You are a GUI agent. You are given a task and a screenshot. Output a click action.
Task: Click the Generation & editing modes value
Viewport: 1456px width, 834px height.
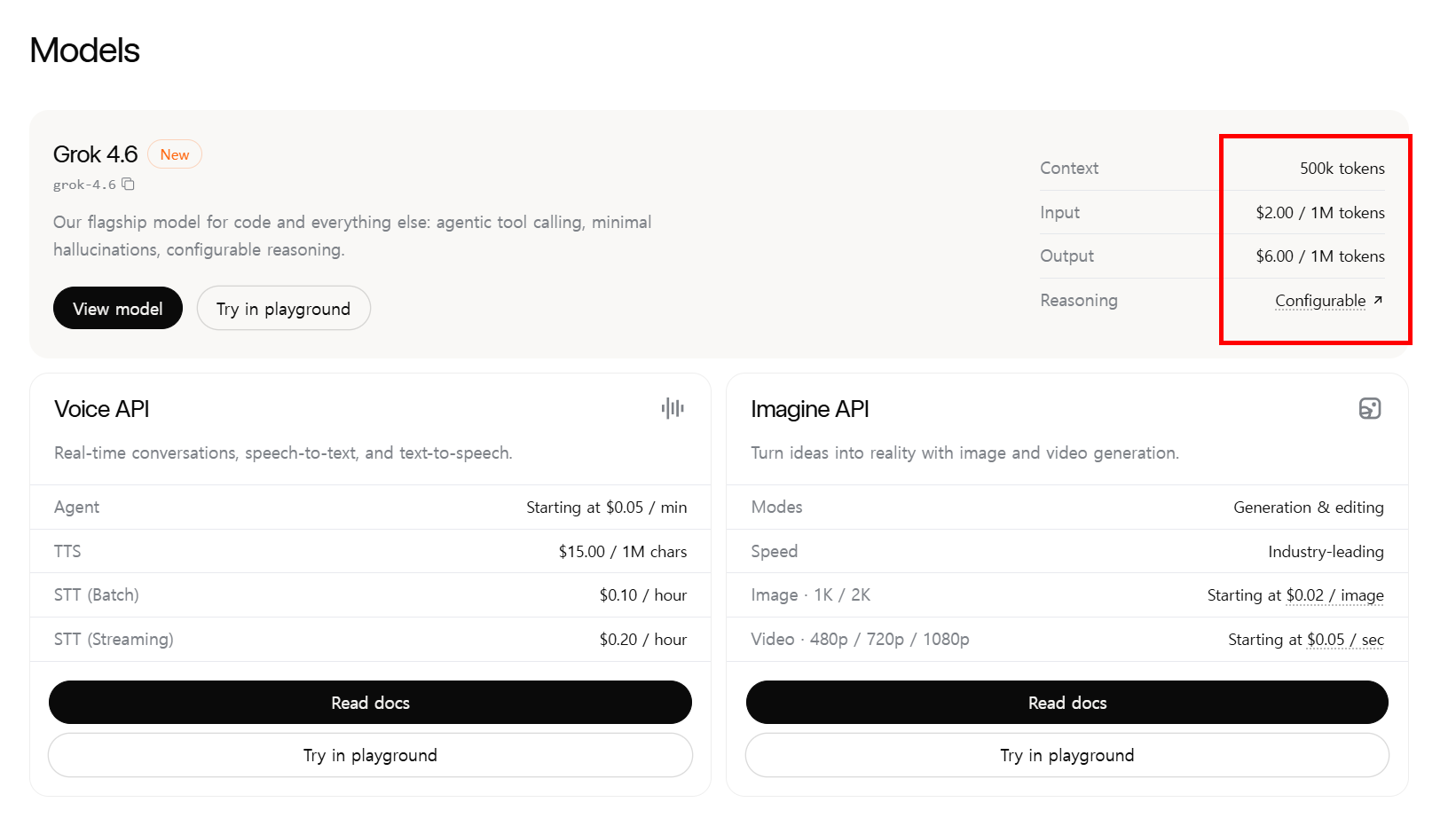pos(1309,507)
